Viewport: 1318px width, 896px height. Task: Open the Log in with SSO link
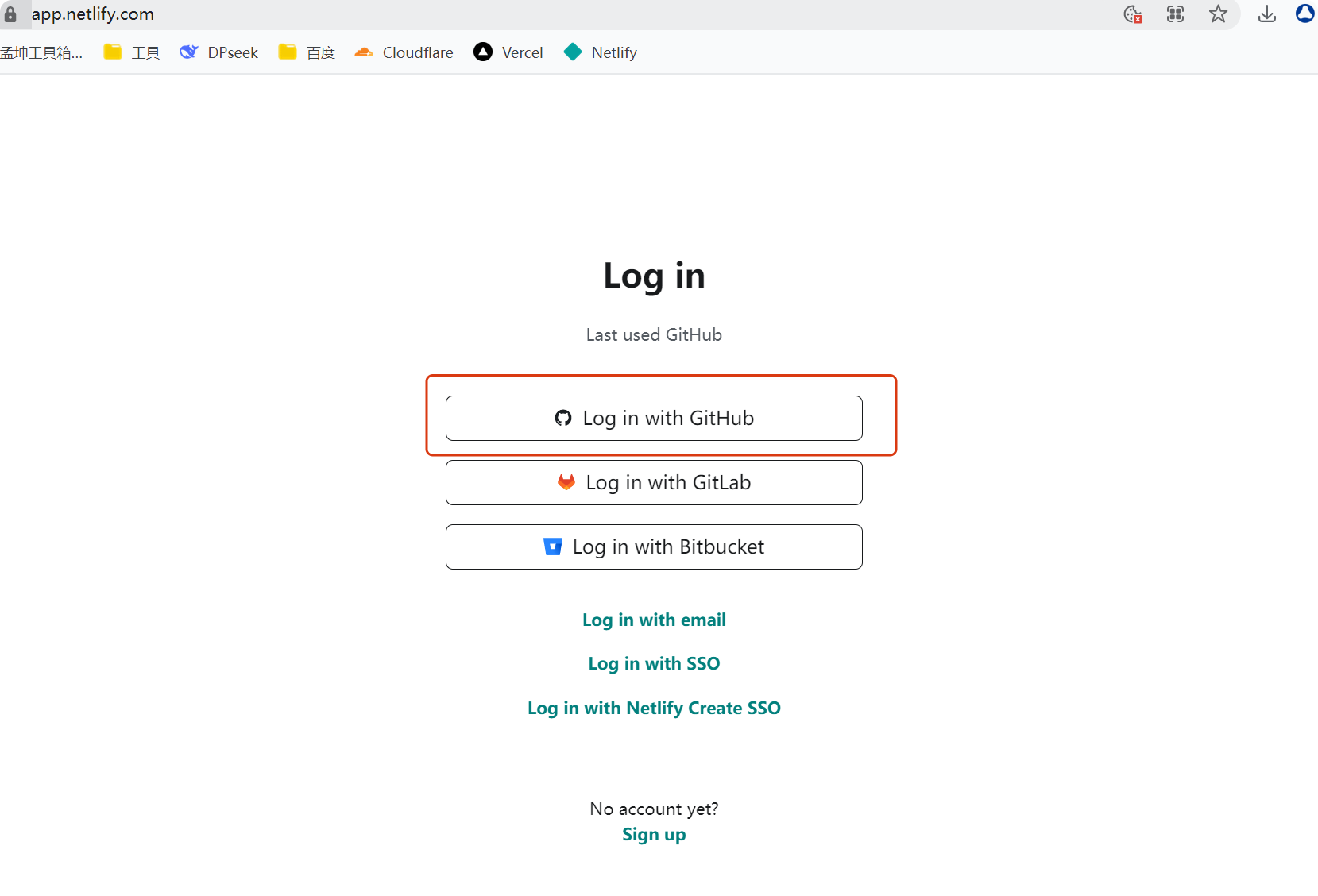(x=654, y=663)
